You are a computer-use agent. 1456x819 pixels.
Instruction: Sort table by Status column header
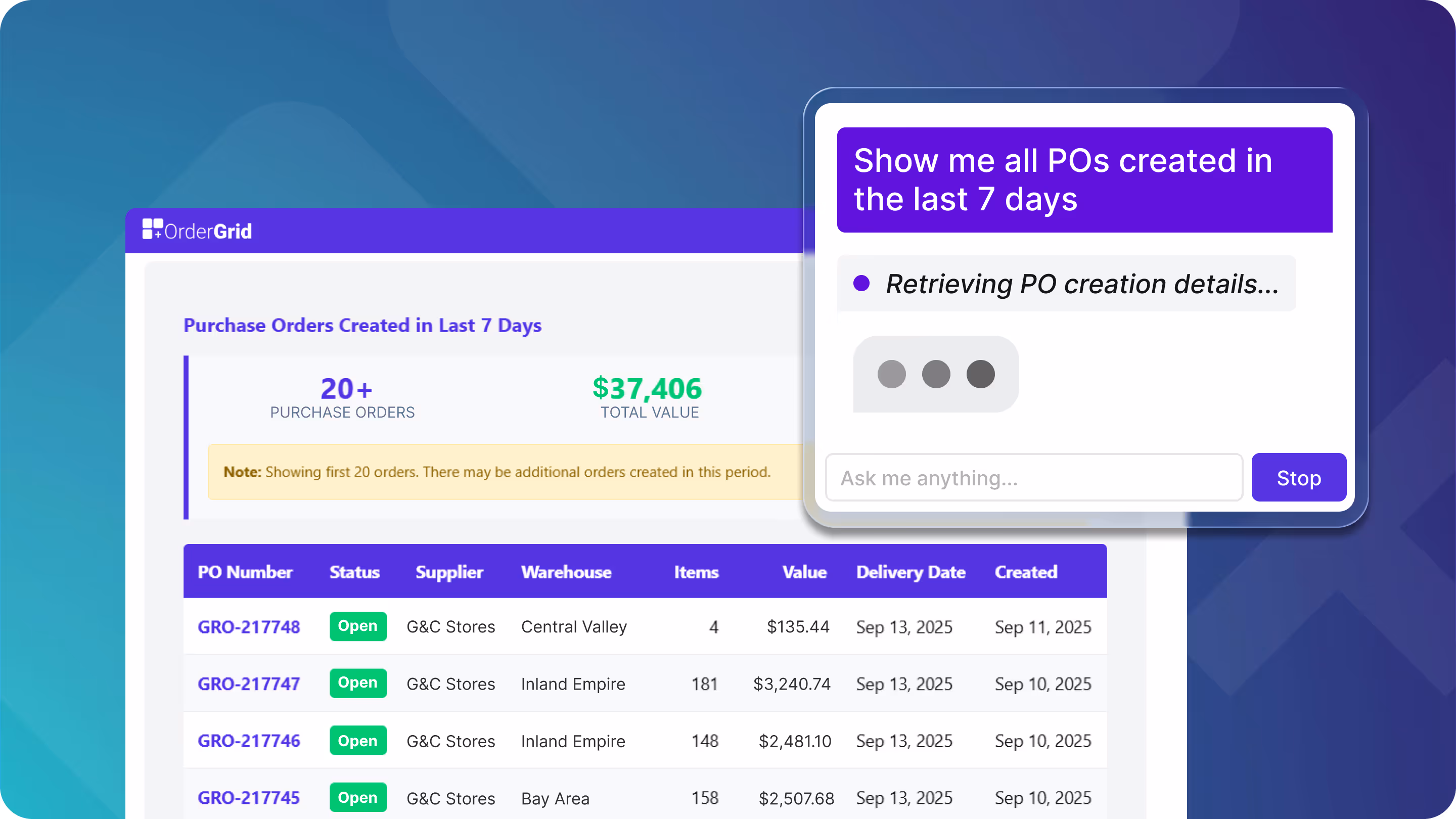pyautogui.click(x=354, y=572)
